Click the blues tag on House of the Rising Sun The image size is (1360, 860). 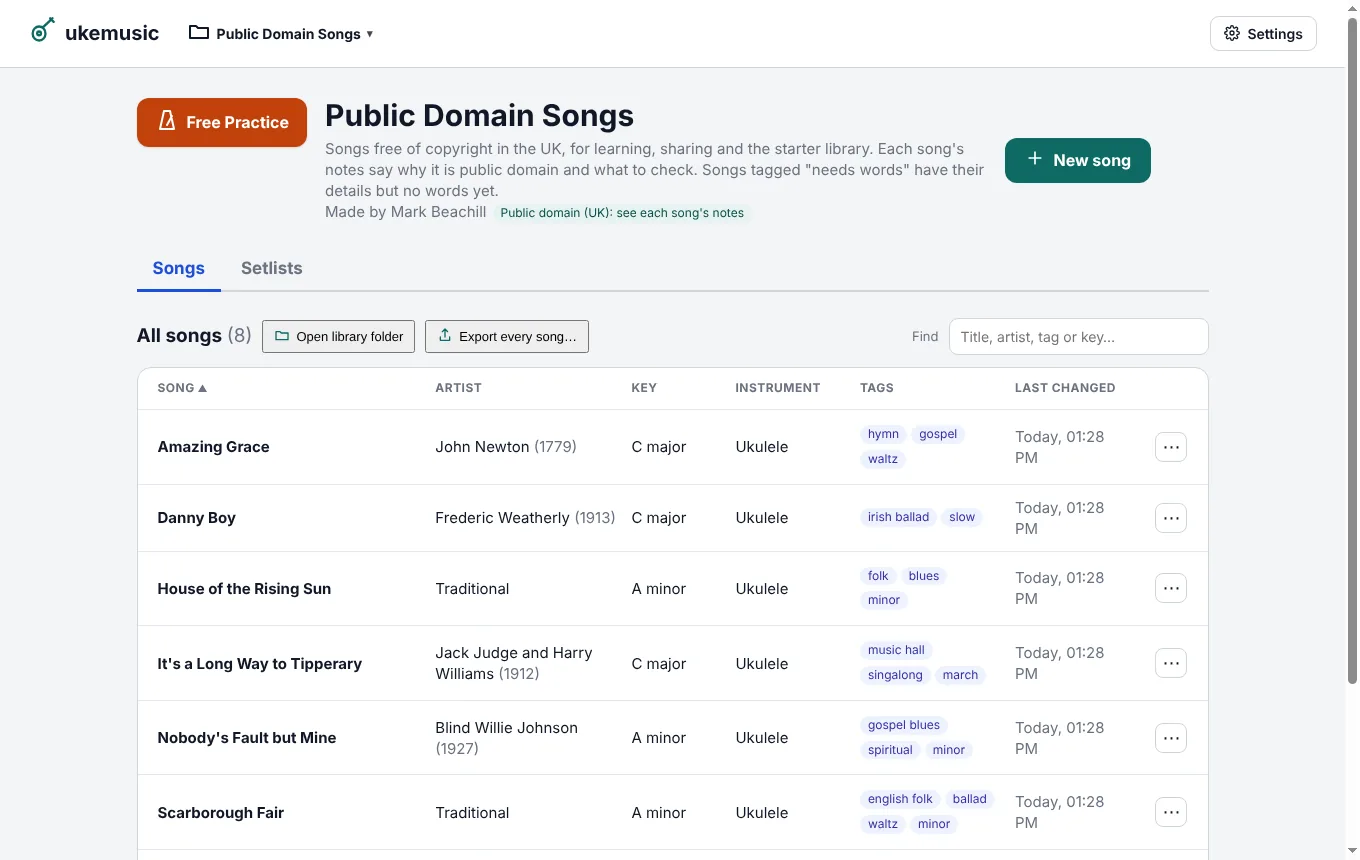coord(924,576)
